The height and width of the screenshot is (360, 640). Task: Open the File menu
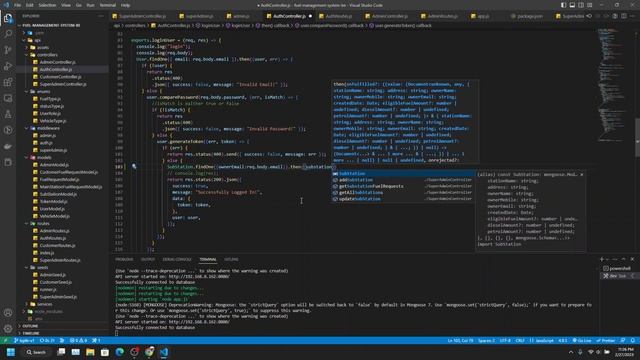18,5
